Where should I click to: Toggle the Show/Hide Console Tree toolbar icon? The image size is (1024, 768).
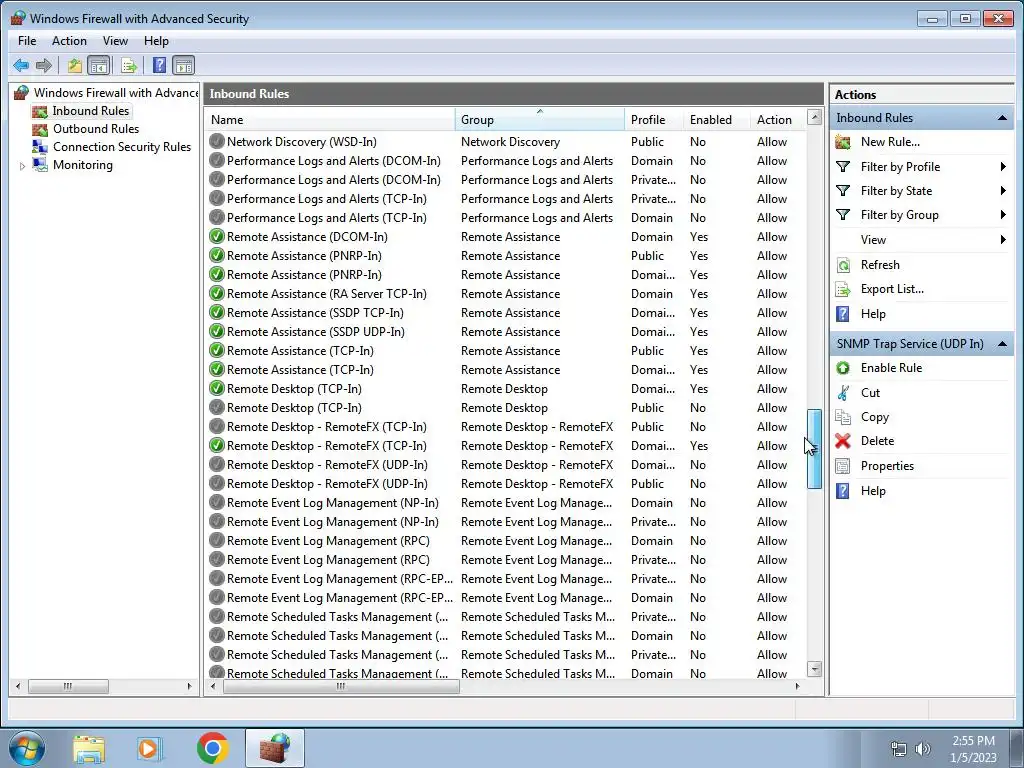99,65
